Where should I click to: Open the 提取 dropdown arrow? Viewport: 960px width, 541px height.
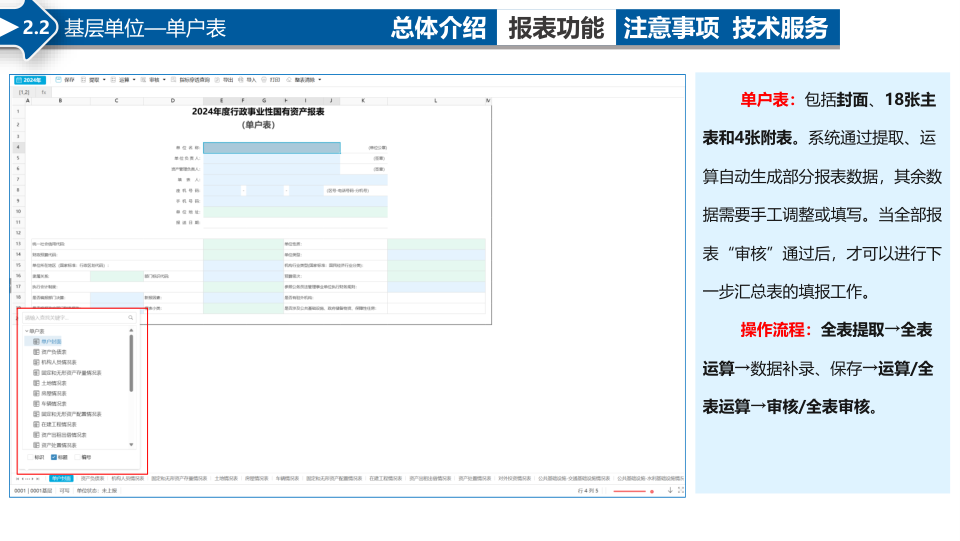(x=104, y=80)
